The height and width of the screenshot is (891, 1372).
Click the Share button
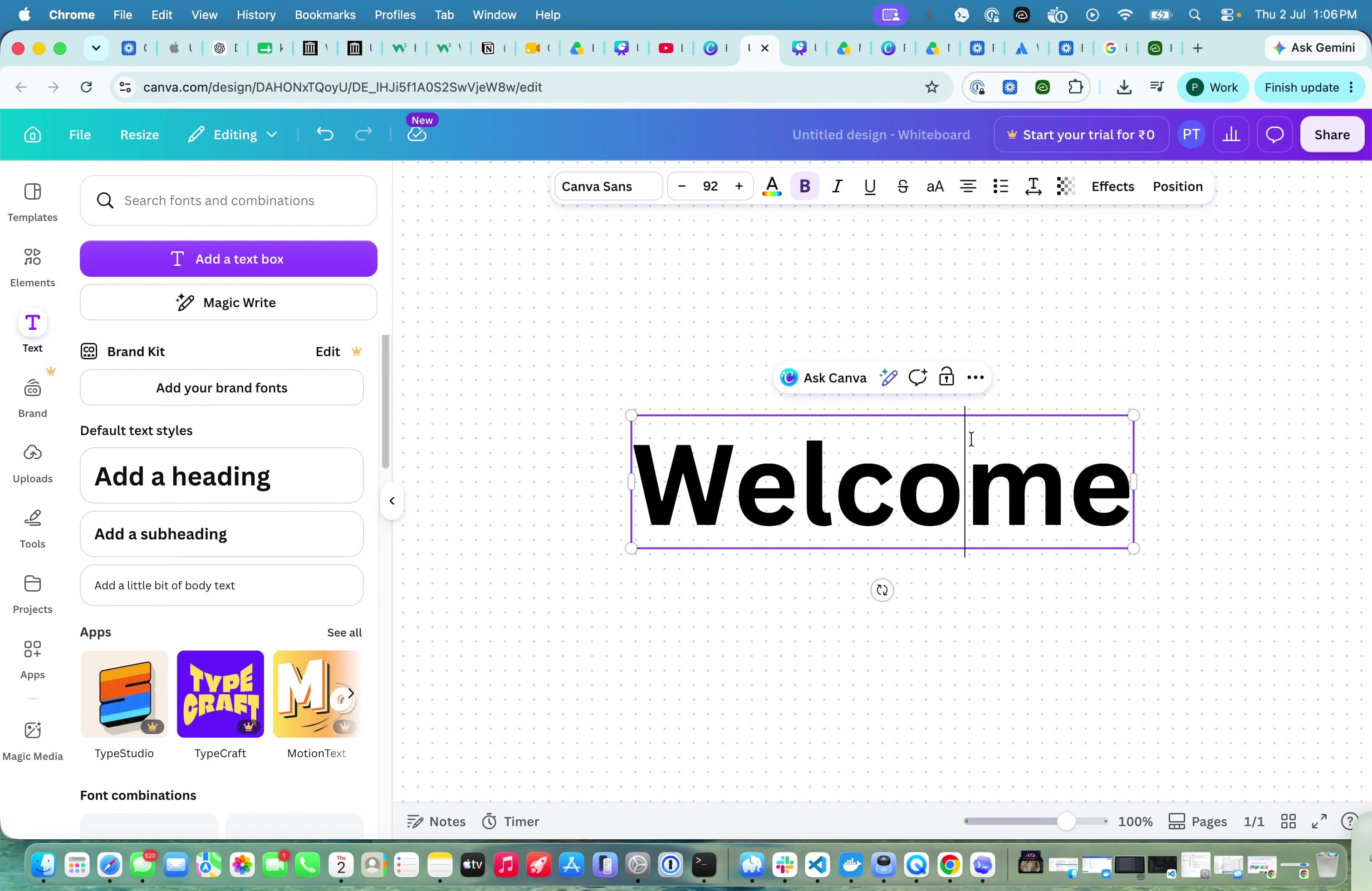pos(1332,135)
